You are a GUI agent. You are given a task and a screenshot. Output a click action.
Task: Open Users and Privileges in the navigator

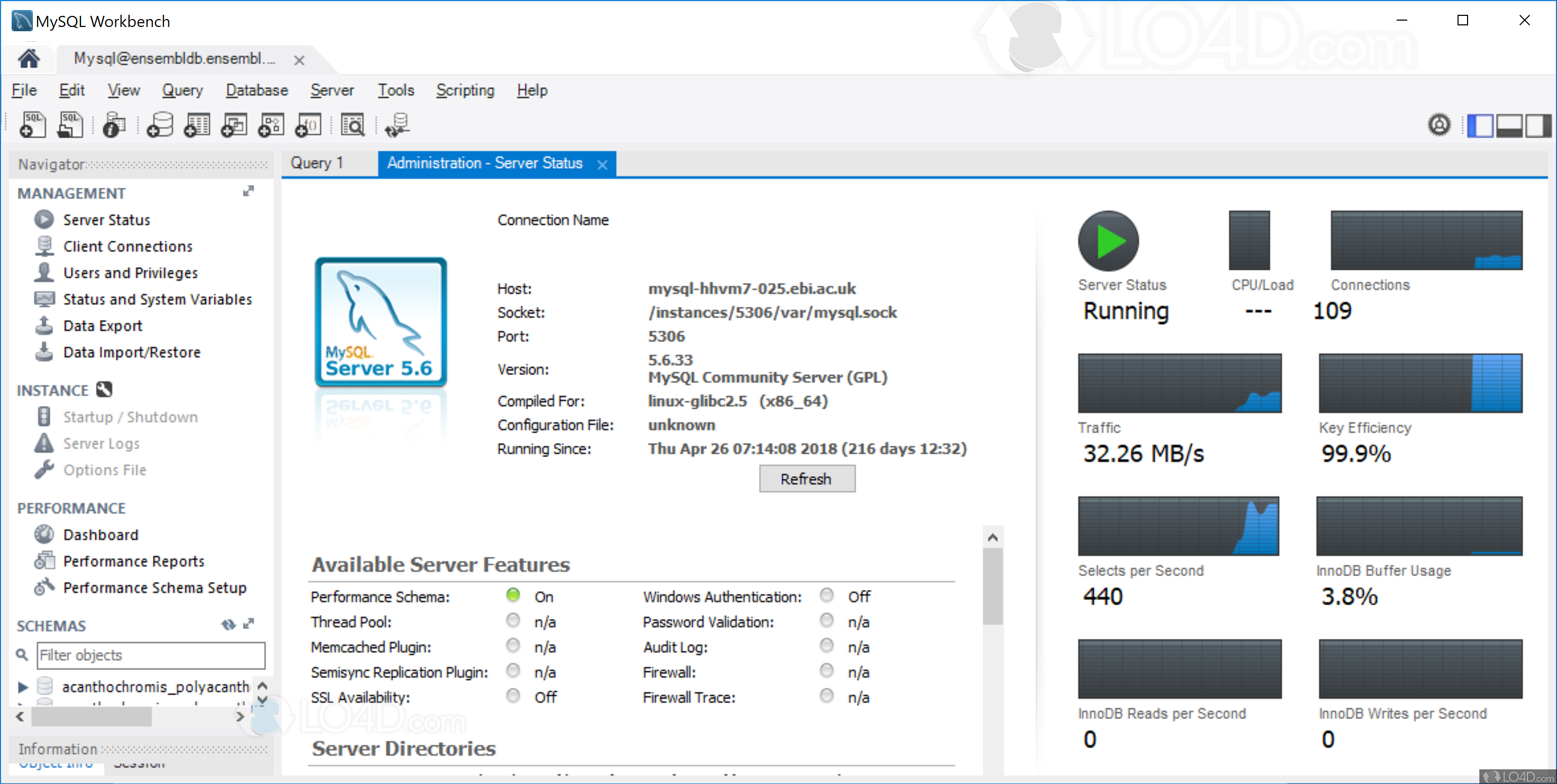pyautogui.click(x=130, y=273)
